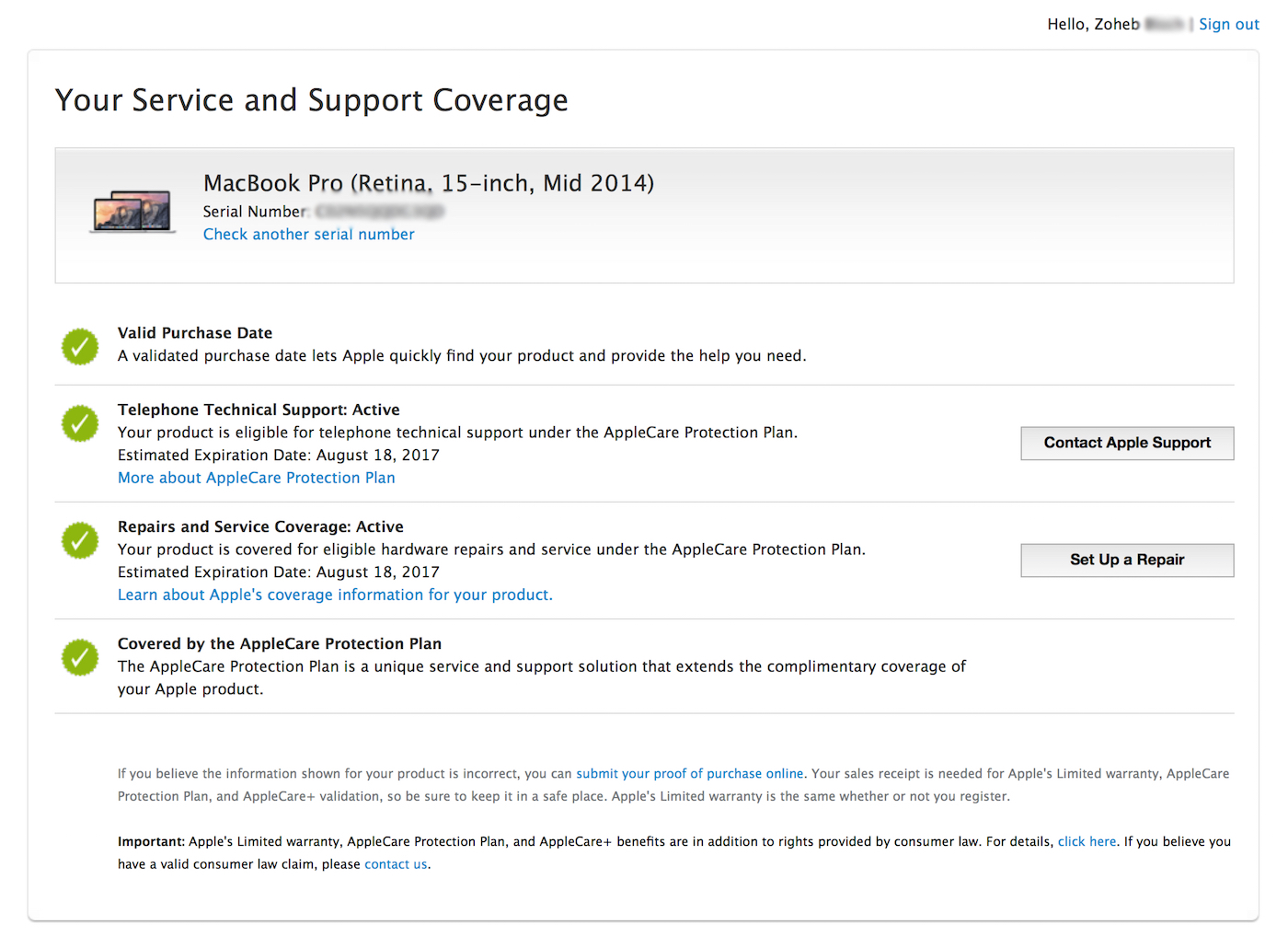Click the contact us link

pos(396,864)
